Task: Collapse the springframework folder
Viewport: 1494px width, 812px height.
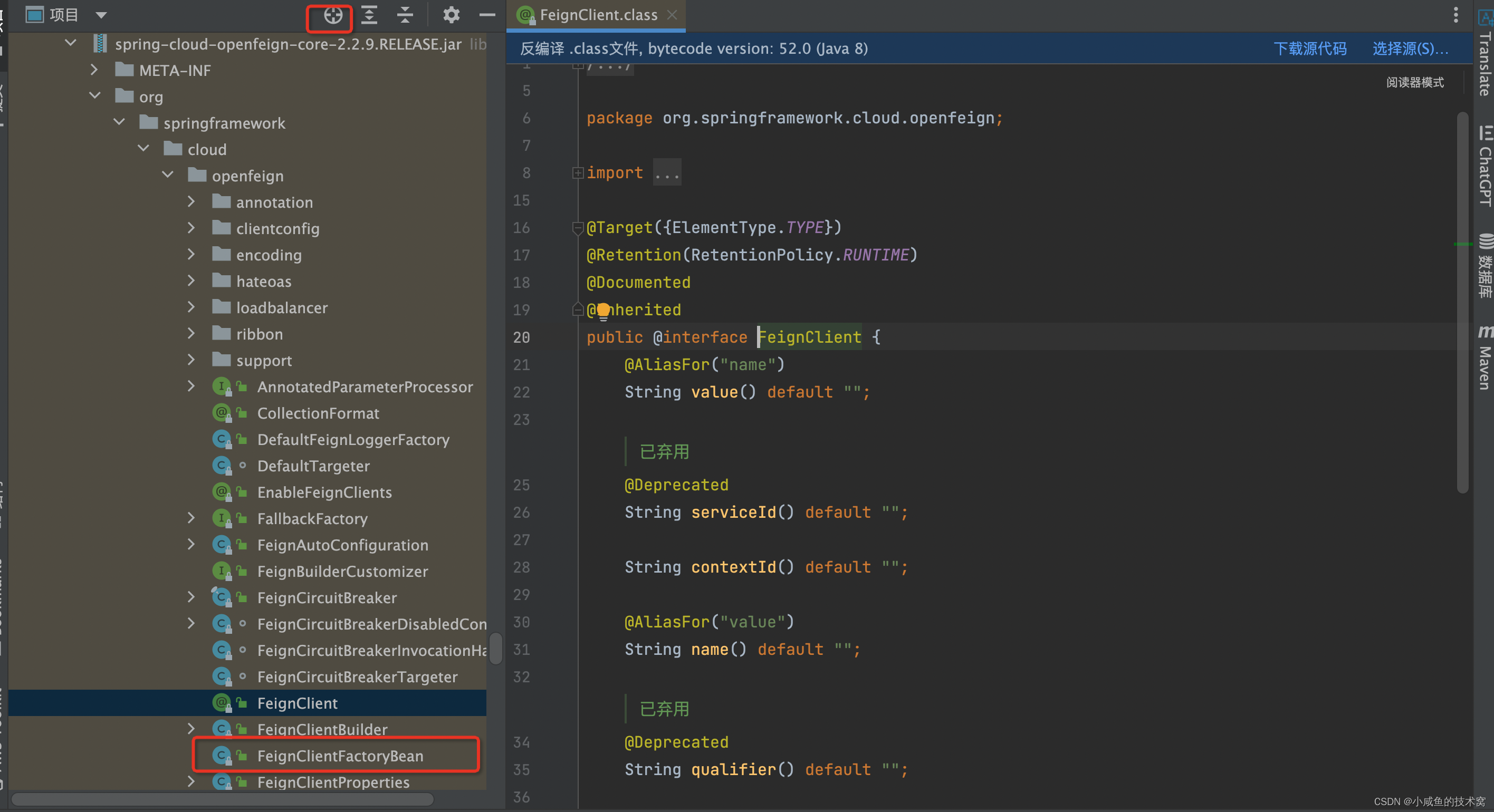Action: (x=119, y=122)
